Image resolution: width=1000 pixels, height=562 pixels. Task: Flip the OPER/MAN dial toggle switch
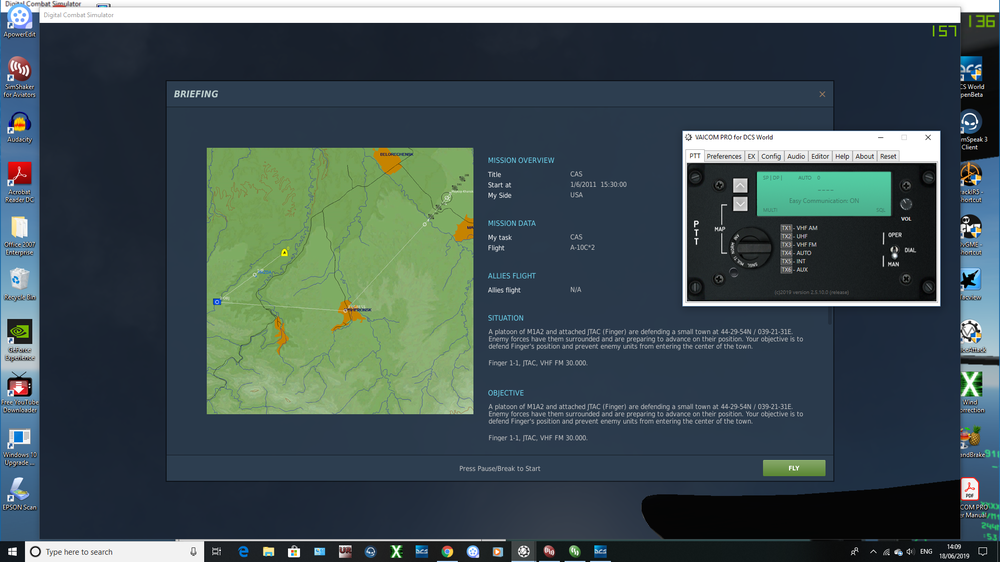coord(894,251)
